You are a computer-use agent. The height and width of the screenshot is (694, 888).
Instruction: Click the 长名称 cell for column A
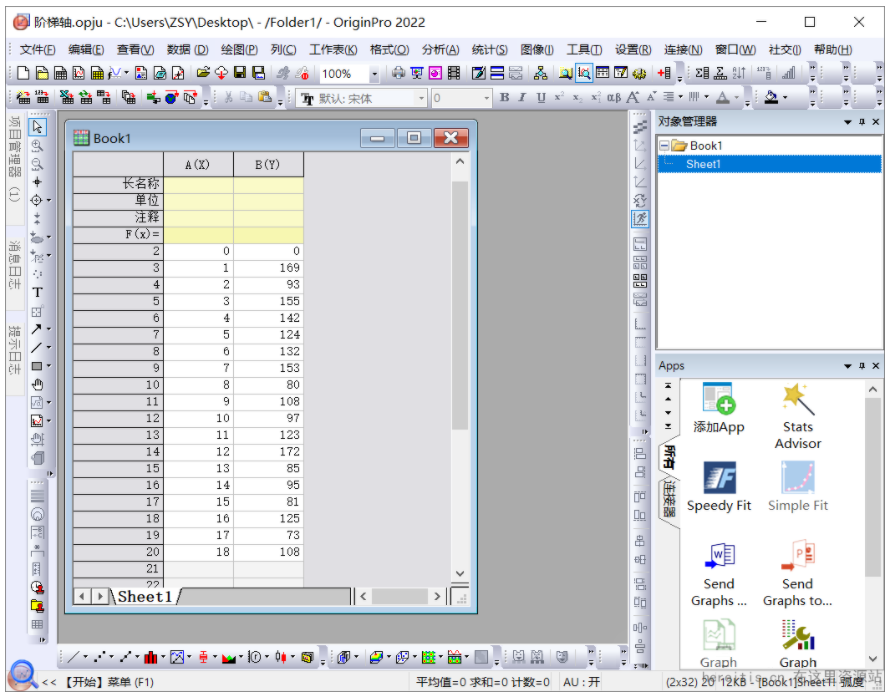(198, 184)
